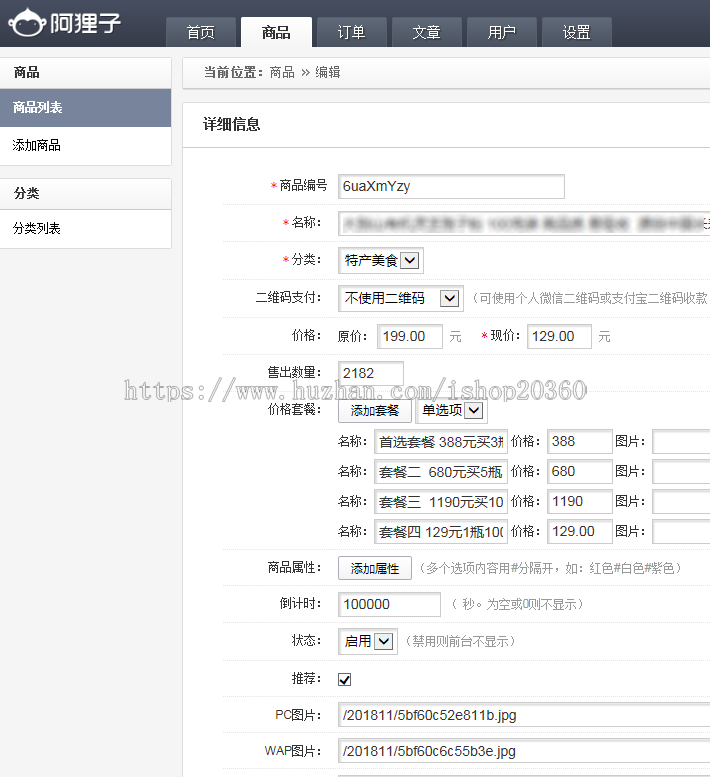The width and height of the screenshot is (710, 777).
Task: Select 商品列表 in the sidebar
Action: [x=85, y=108]
